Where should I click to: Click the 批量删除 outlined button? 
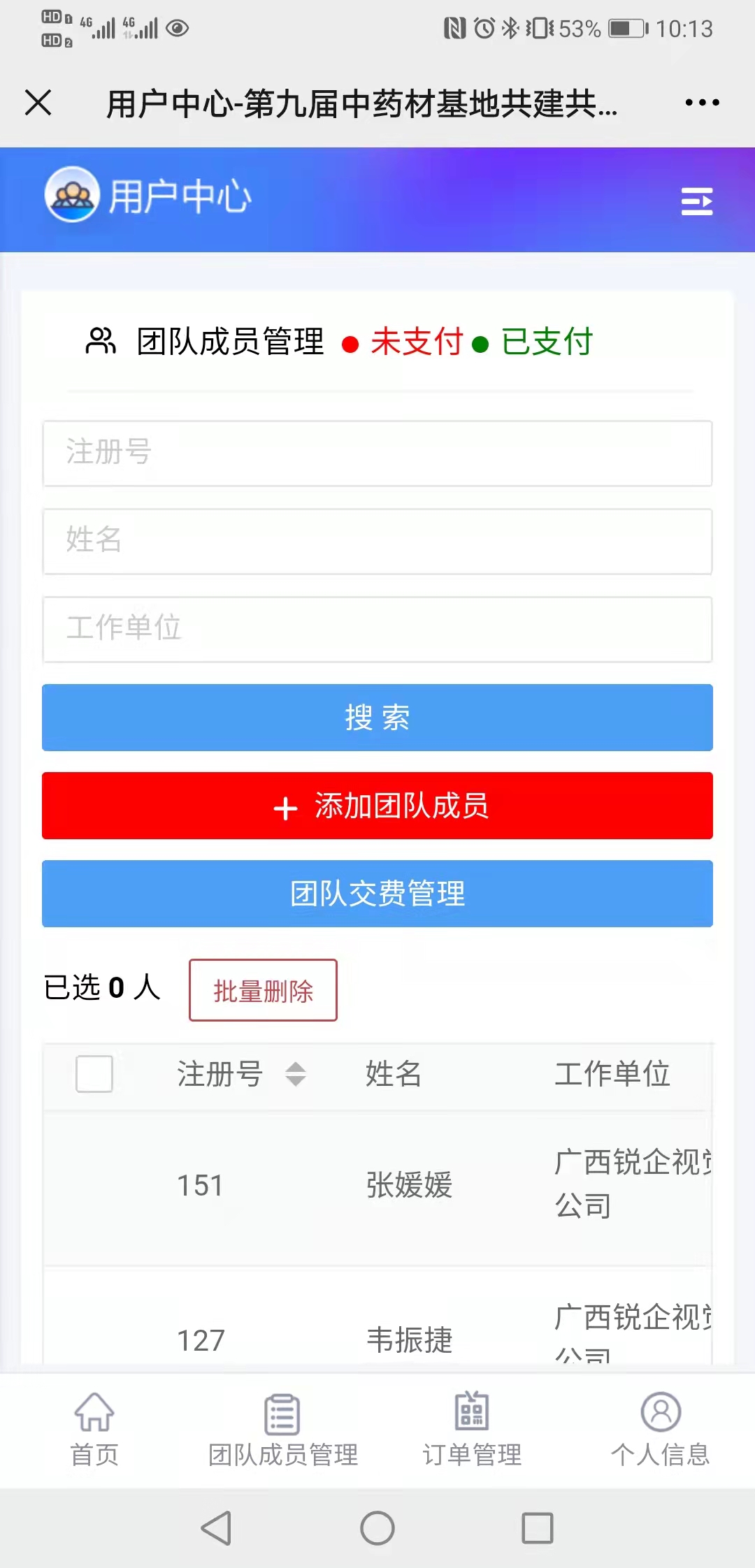(263, 990)
